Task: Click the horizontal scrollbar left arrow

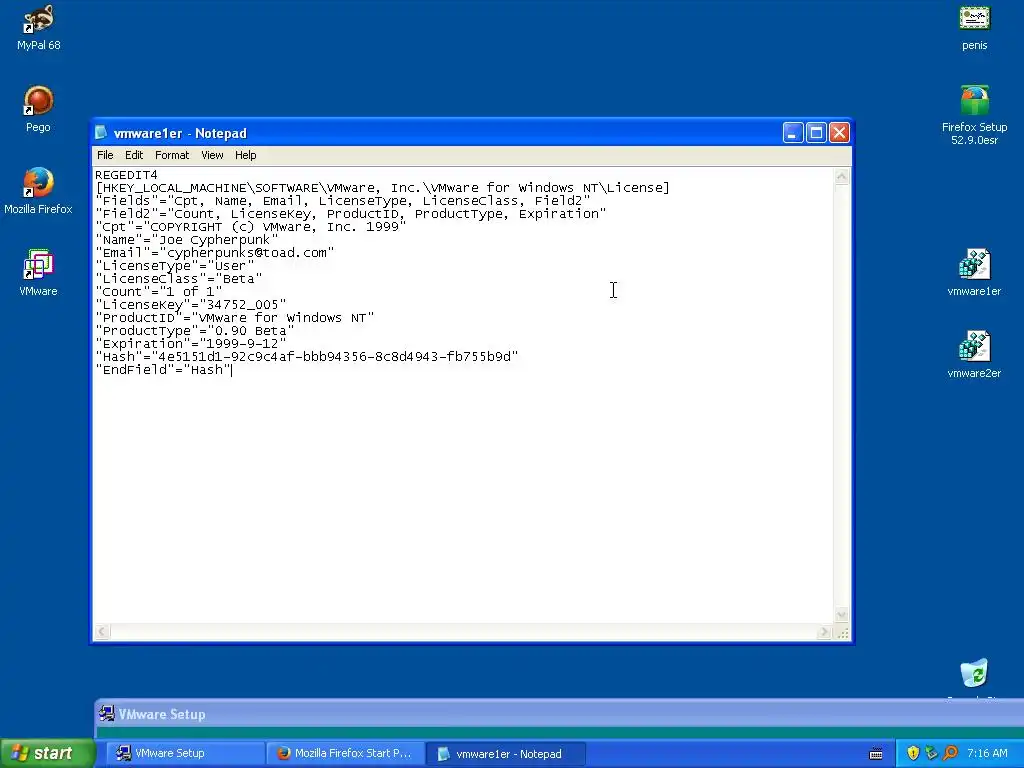Action: click(102, 632)
